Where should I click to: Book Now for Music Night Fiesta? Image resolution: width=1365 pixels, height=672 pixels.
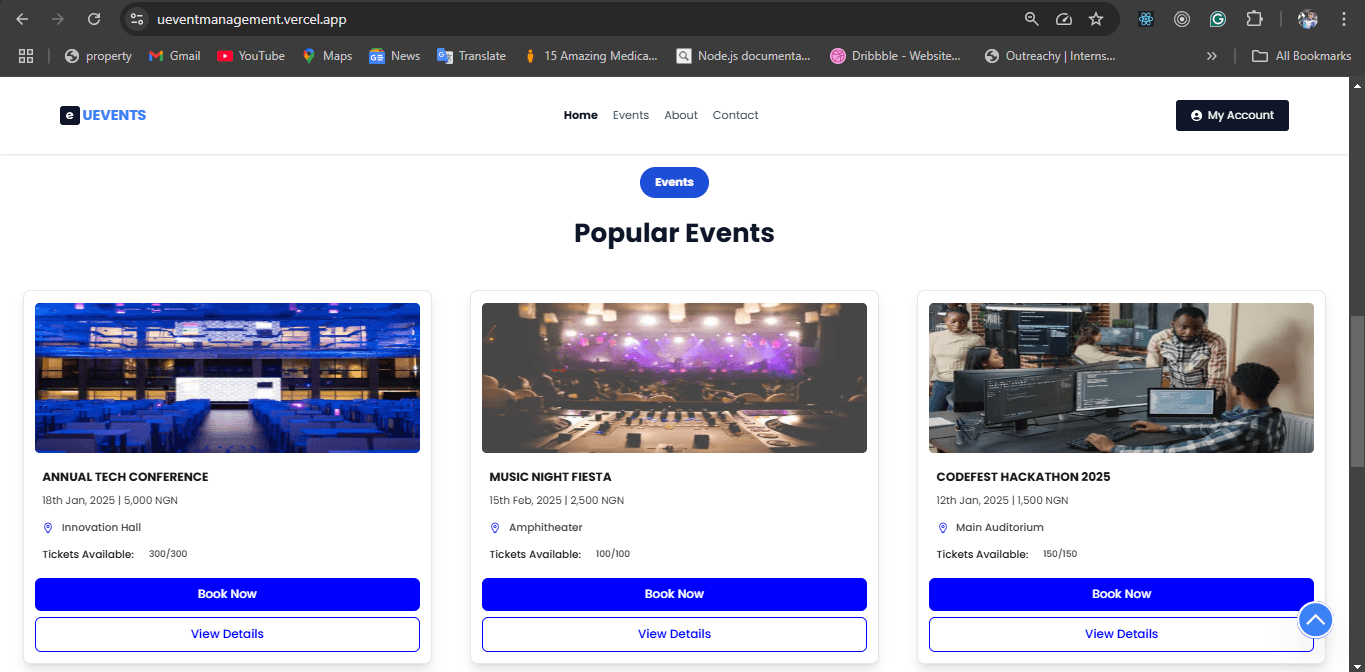(674, 594)
